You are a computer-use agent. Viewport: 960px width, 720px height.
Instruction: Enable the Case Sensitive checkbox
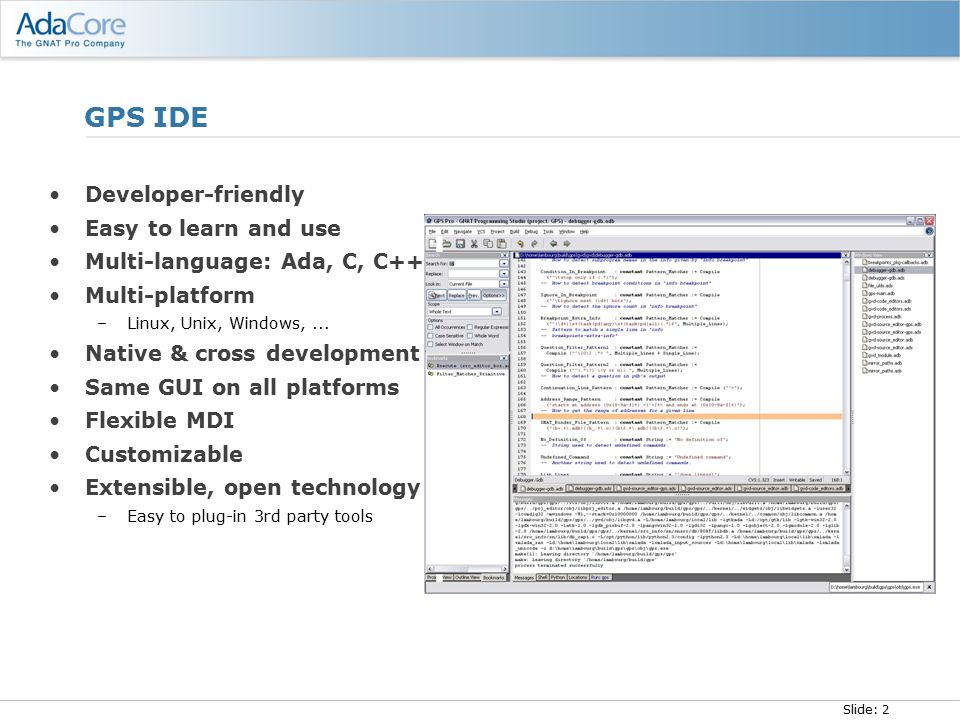pos(430,336)
